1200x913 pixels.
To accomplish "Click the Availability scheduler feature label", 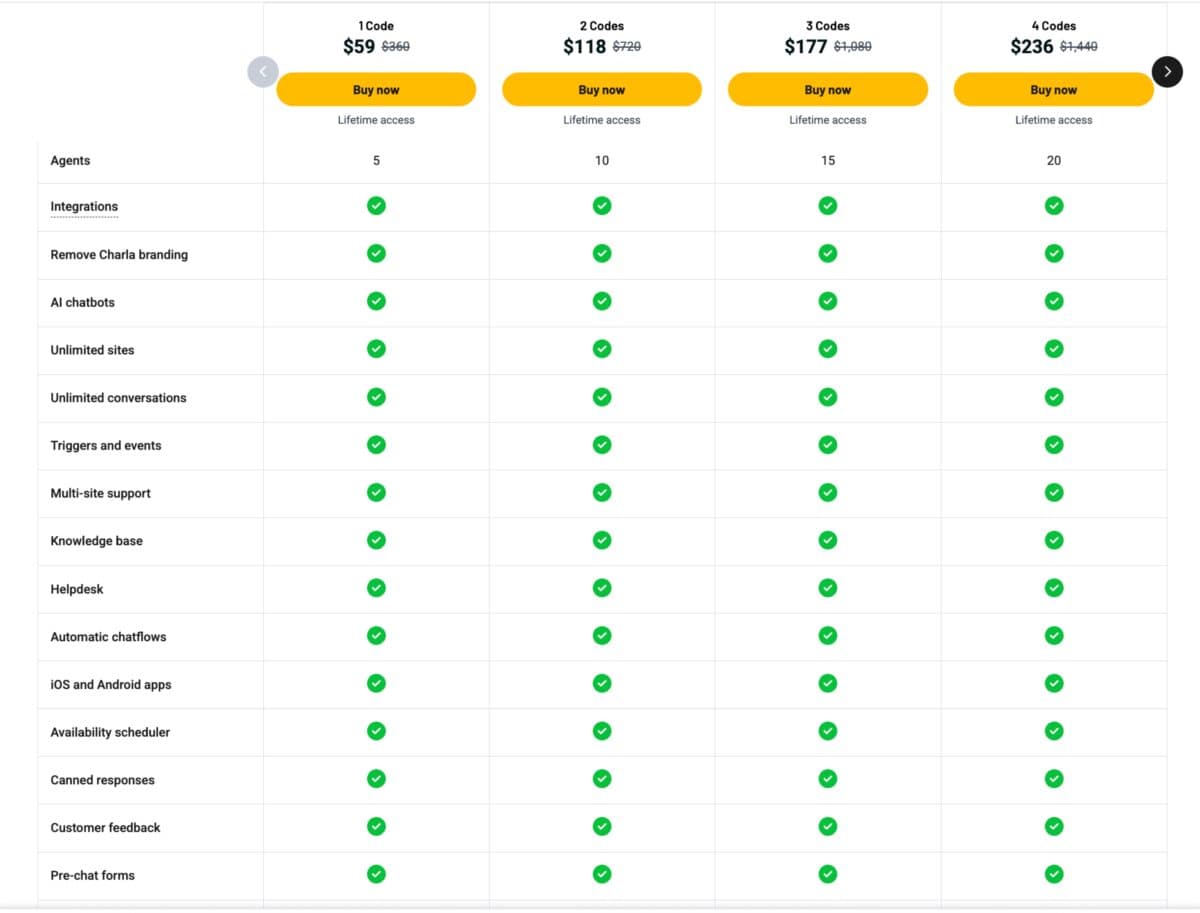I will pyautogui.click(x=110, y=733).
